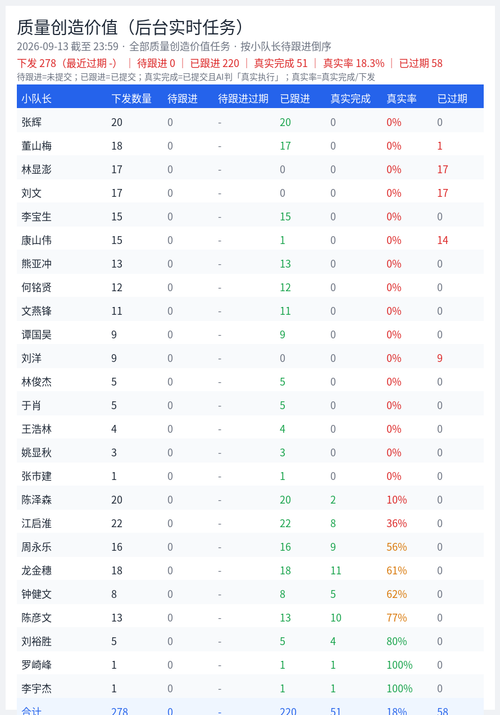Select team leader name 周永乐
This screenshot has height=715, width=500.
tap(36, 547)
